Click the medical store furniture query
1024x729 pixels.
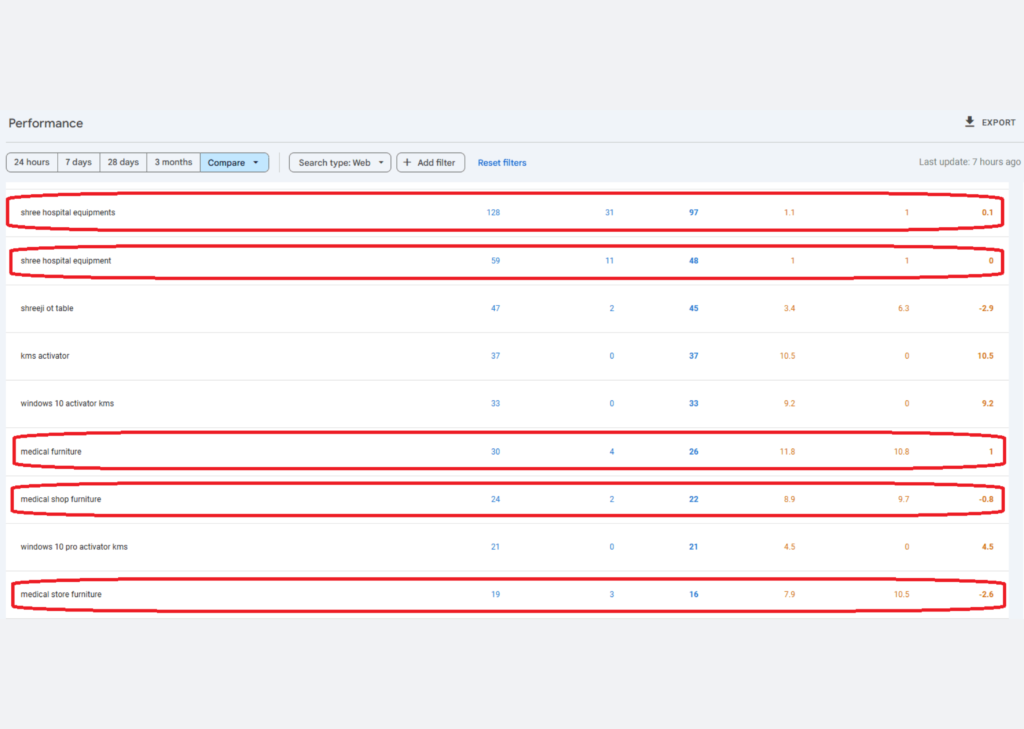[61, 595]
